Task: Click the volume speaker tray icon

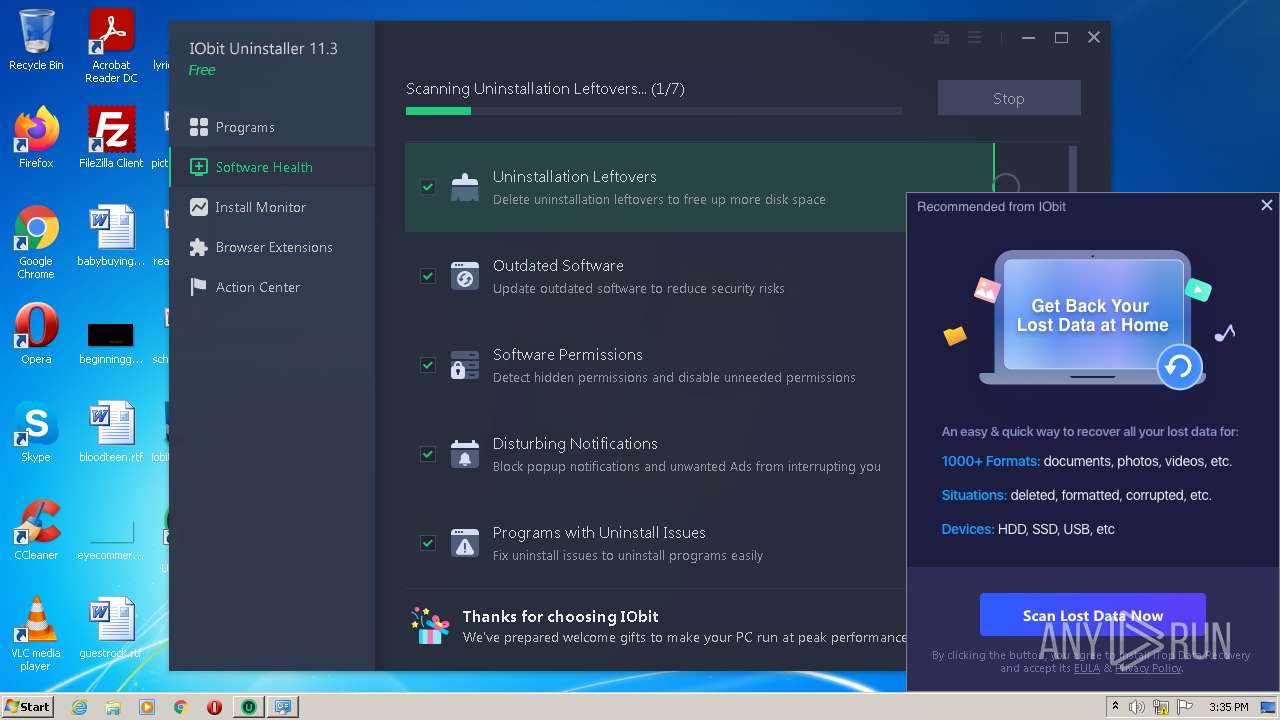Action: [1137, 707]
